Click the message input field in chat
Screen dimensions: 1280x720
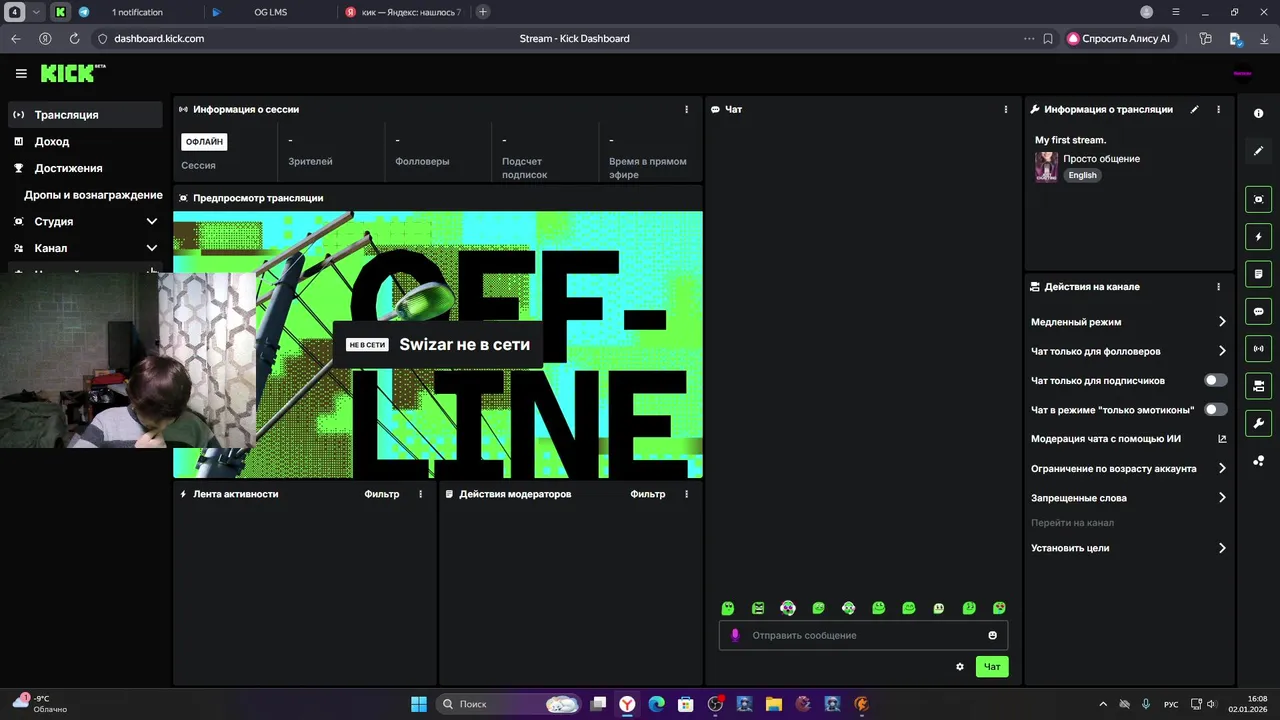(x=863, y=635)
